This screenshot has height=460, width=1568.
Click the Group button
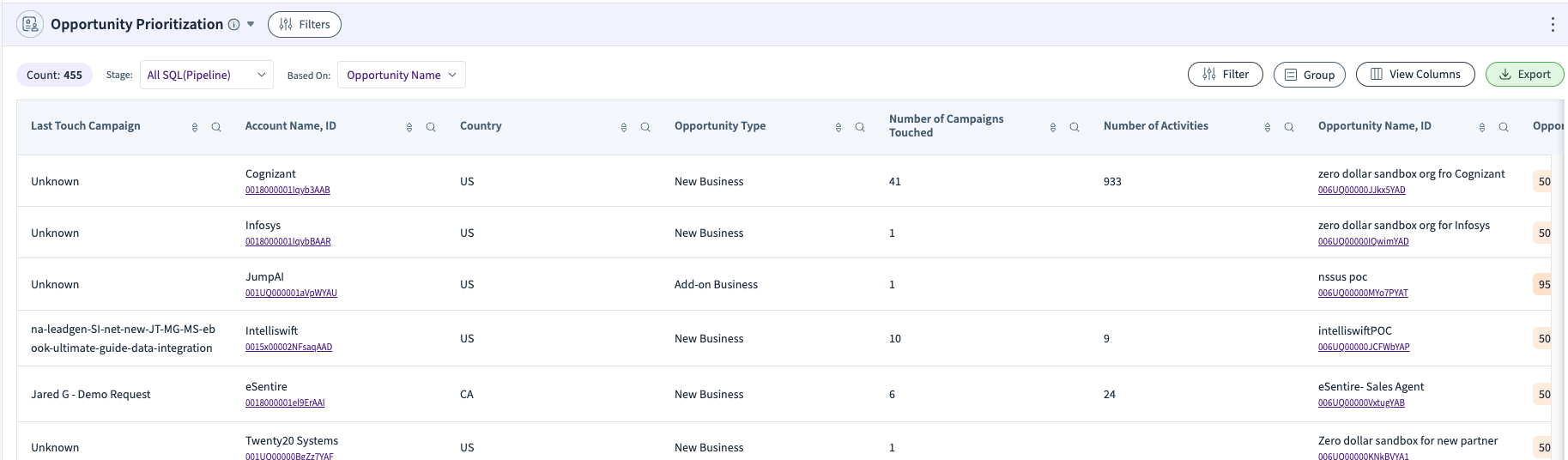point(1309,75)
